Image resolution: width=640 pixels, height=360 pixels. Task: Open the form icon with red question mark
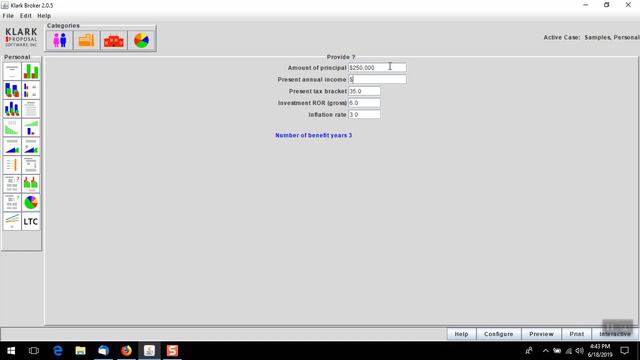[12, 184]
